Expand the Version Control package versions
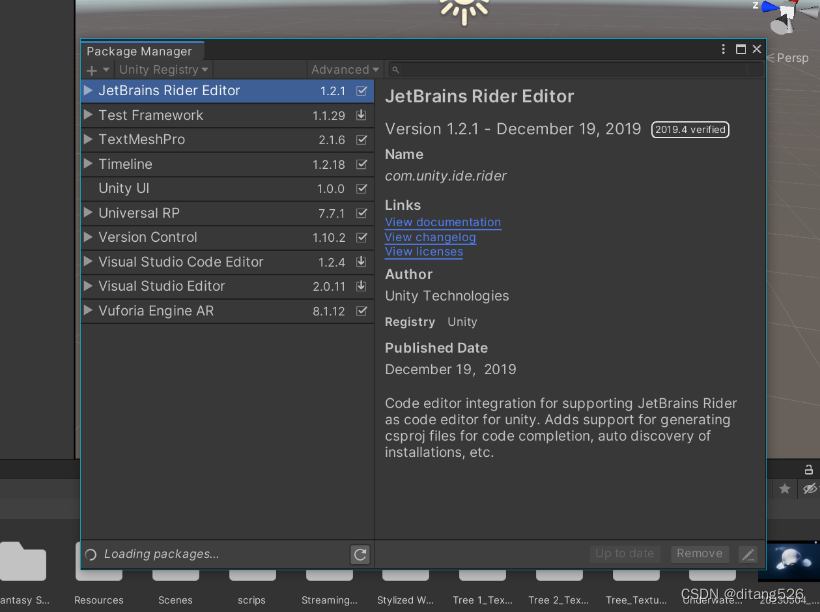The image size is (820, 612). coord(88,237)
